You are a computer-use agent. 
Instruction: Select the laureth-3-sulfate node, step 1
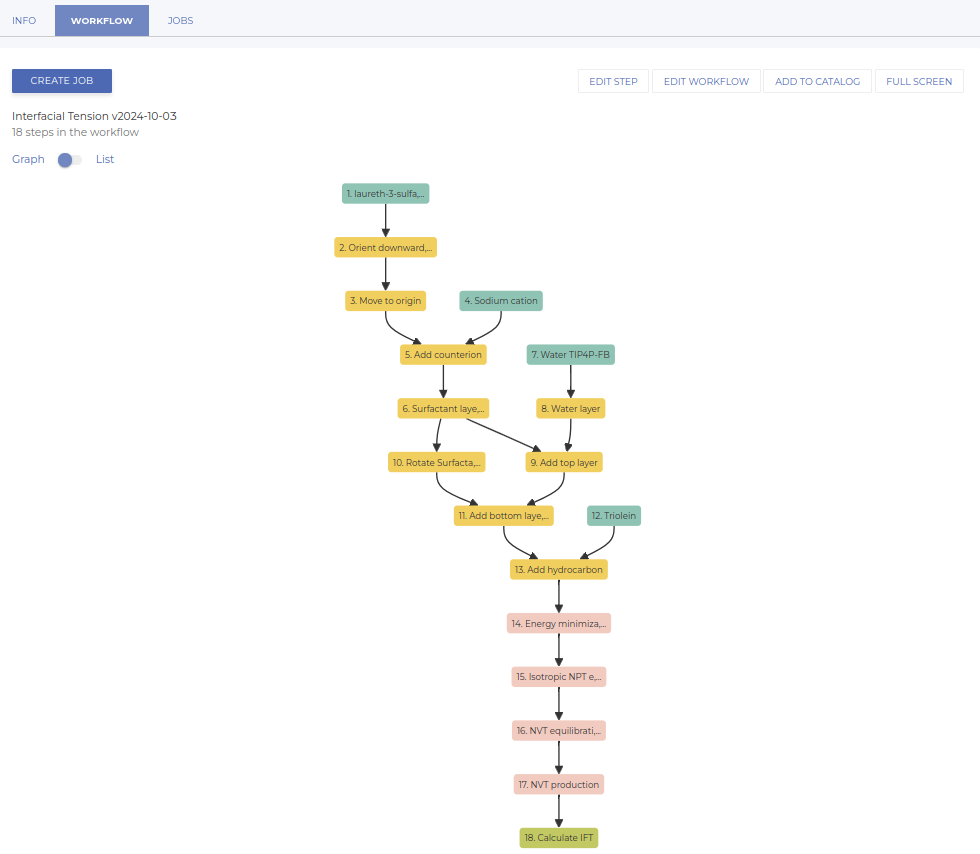385,193
